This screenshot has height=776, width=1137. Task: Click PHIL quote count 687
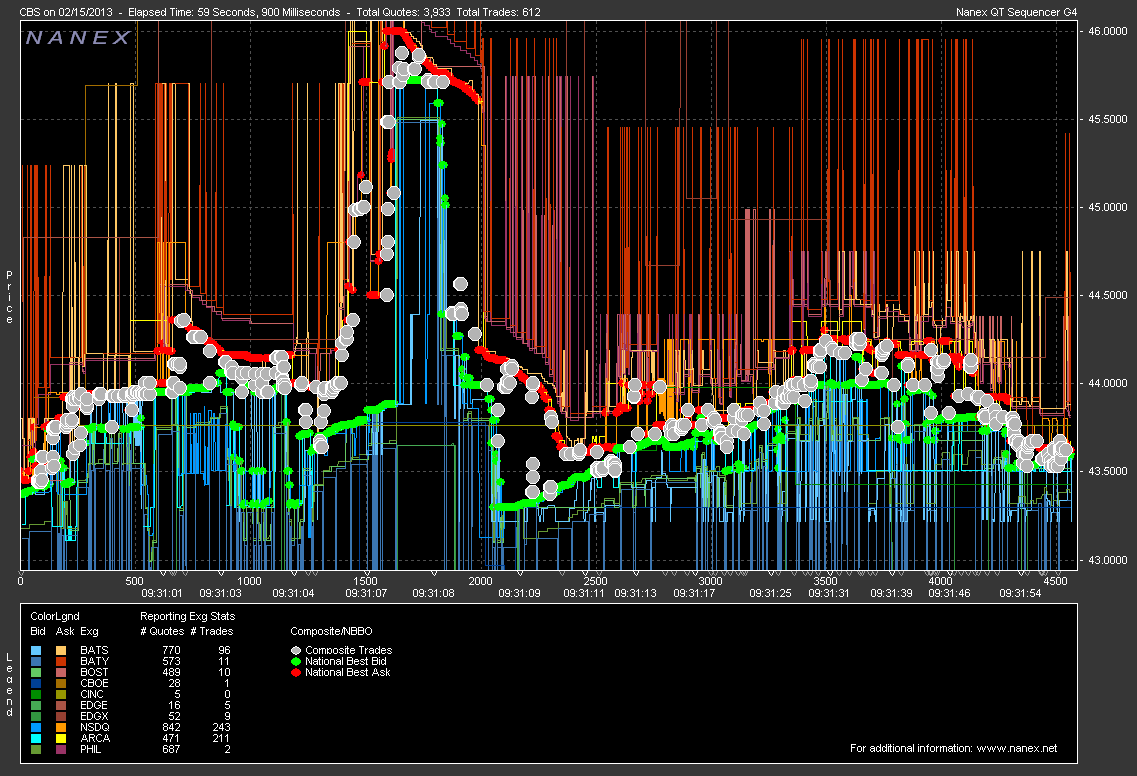pos(171,749)
